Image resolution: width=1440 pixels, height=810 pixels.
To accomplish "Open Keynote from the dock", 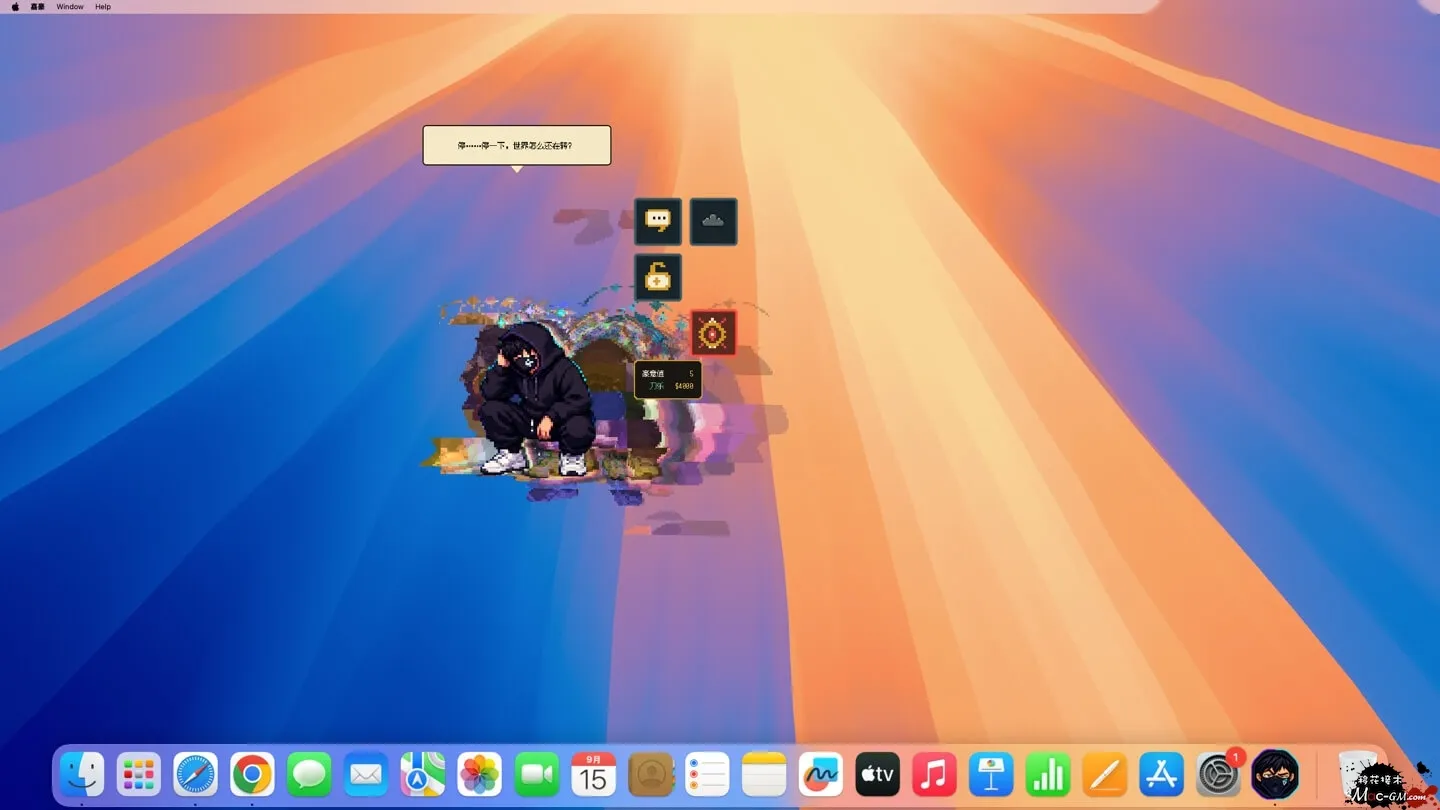I will pos(991,775).
